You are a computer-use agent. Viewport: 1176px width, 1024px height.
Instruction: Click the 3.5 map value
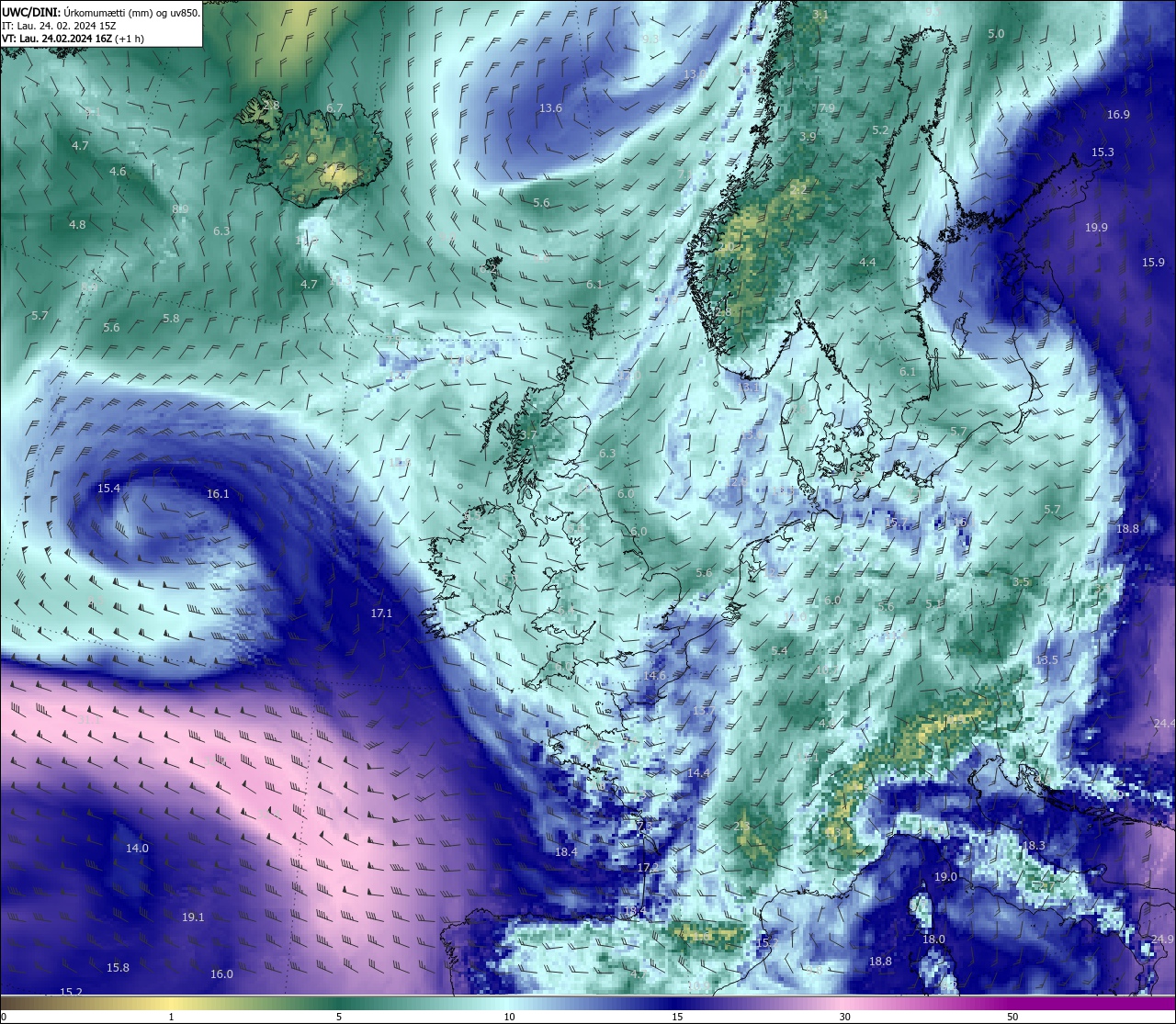[1021, 582]
